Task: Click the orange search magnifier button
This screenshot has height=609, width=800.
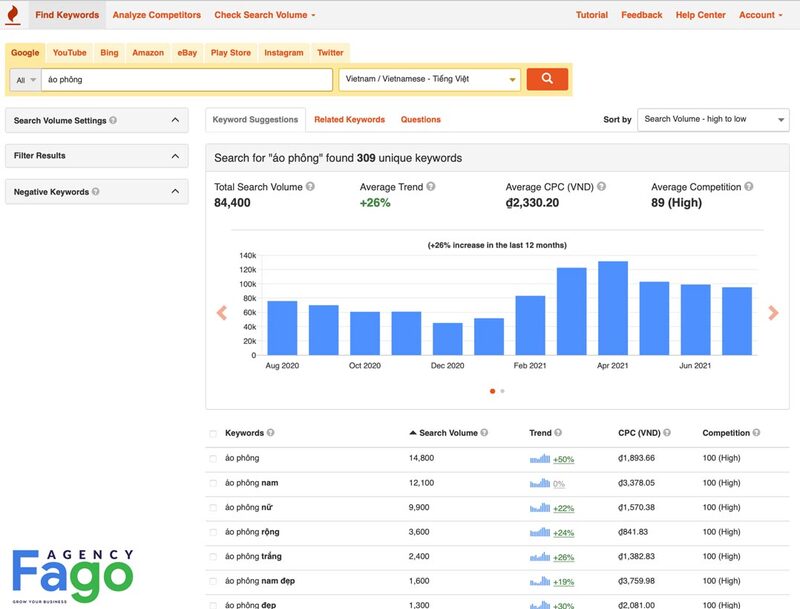Action: click(x=546, y=79)
